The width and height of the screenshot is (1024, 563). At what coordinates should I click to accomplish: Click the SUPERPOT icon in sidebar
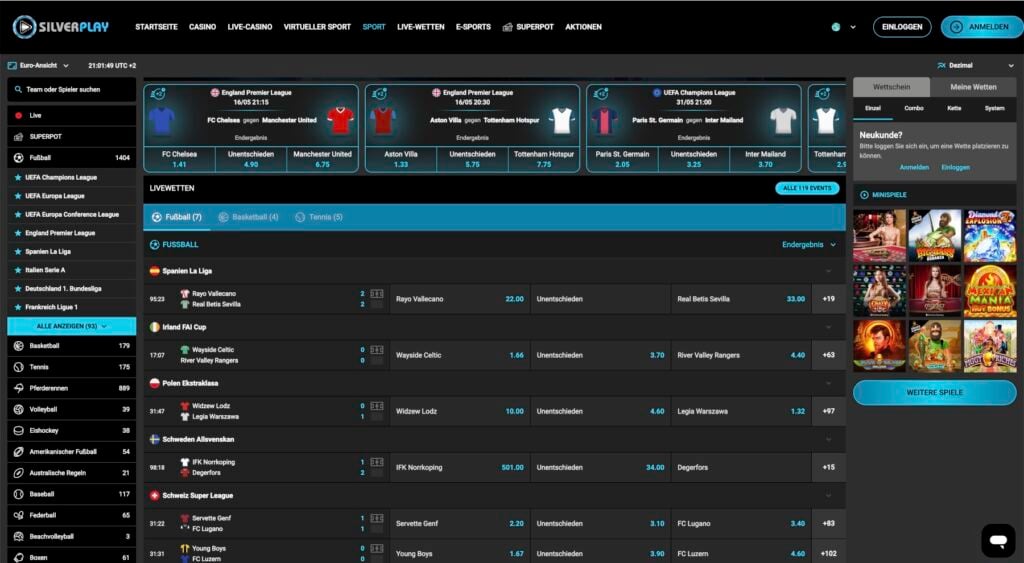[18, 137]
